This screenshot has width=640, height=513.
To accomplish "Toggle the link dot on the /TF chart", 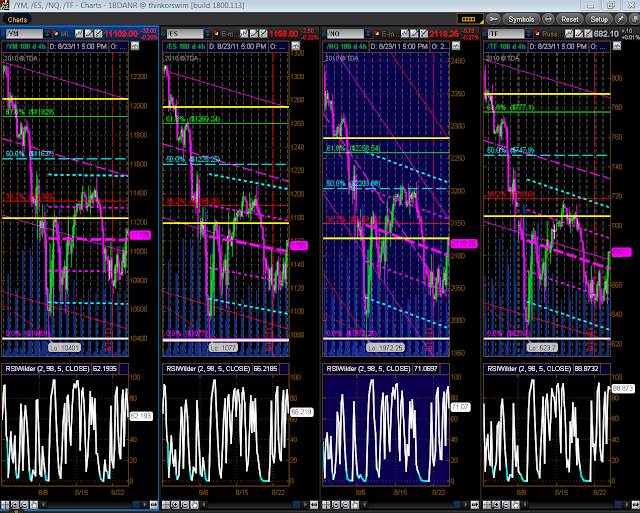I will (484, 34).
